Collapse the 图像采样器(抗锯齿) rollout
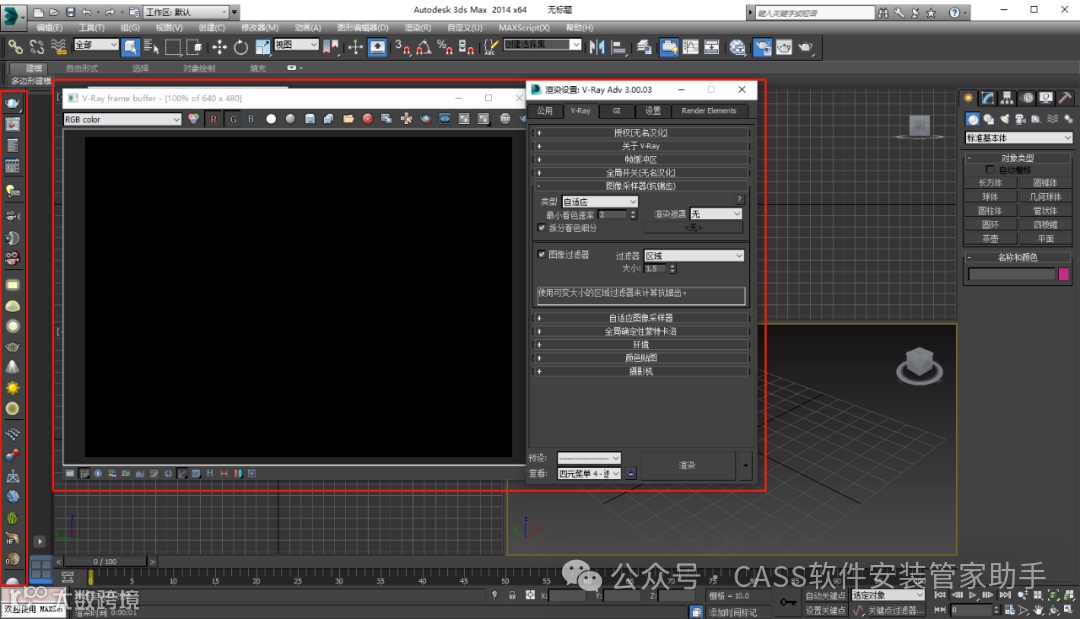Viewport: 1080px width, 619px height. pyautogui.click(x=641, y=186)
